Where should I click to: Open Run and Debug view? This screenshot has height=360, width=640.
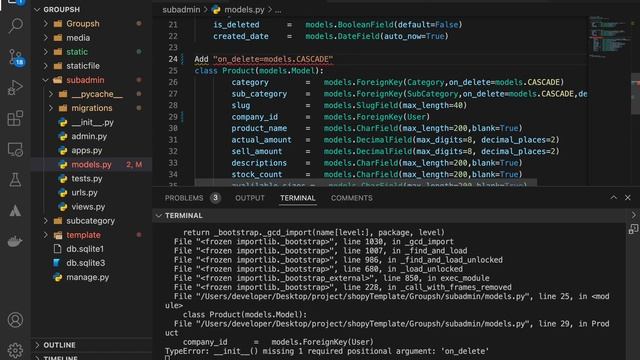16,87
